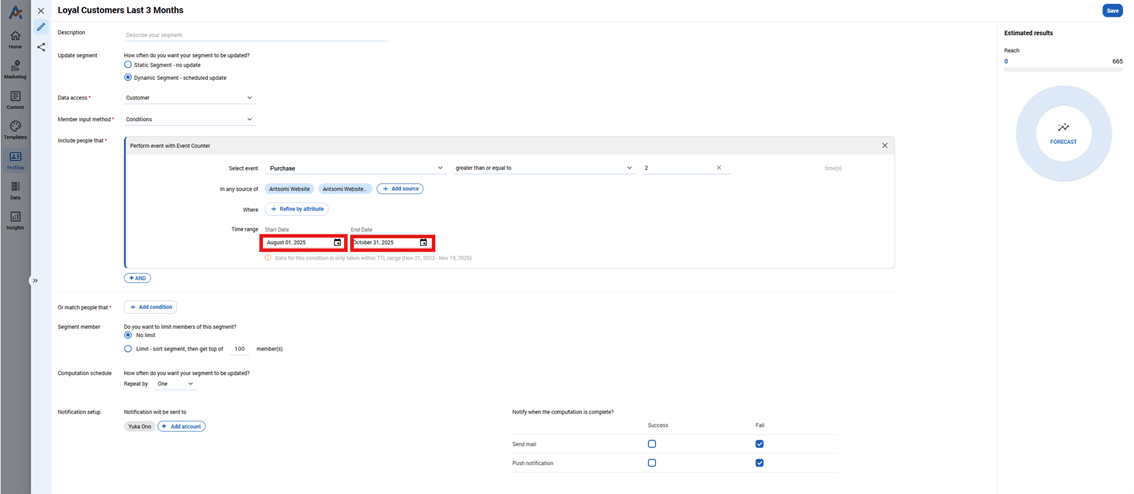Open Member input method Conditions dropdown
Screen dimensions: 1134x494
coord(189,119)
